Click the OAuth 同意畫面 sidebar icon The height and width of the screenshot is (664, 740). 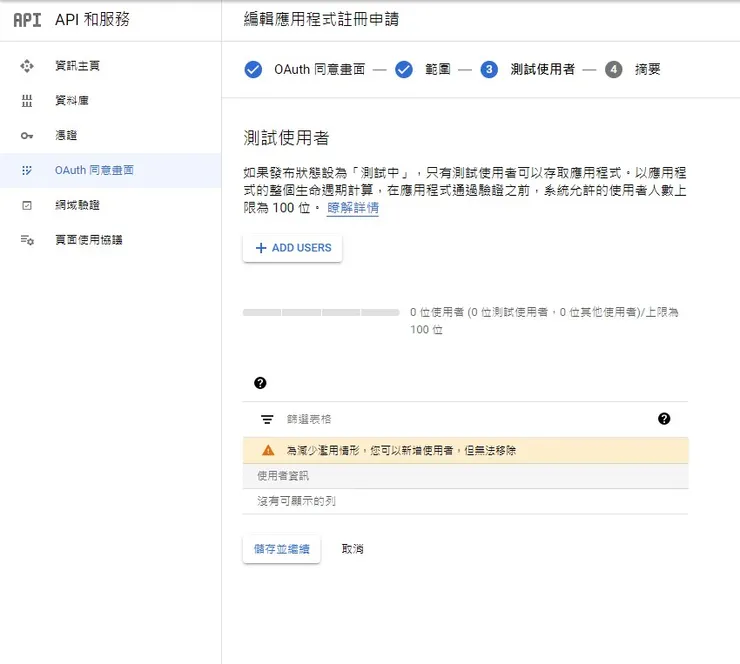point(27,170)
